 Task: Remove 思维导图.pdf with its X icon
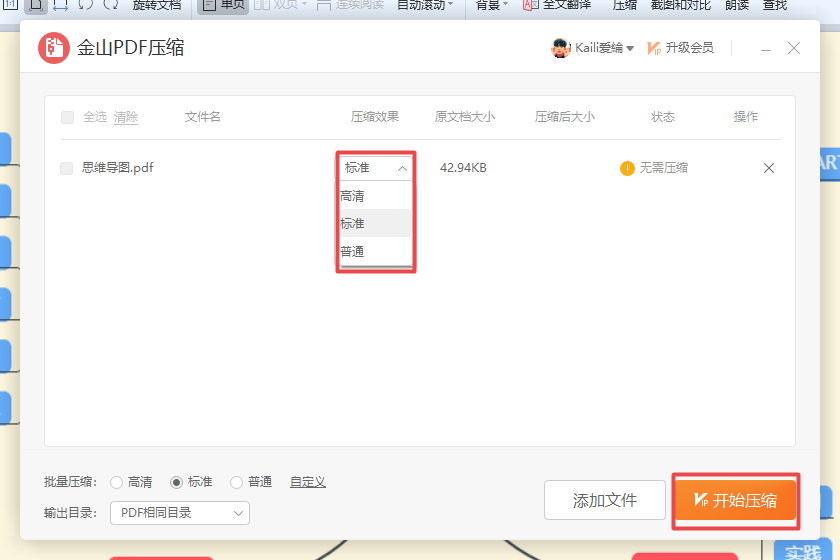coord(769,168)
